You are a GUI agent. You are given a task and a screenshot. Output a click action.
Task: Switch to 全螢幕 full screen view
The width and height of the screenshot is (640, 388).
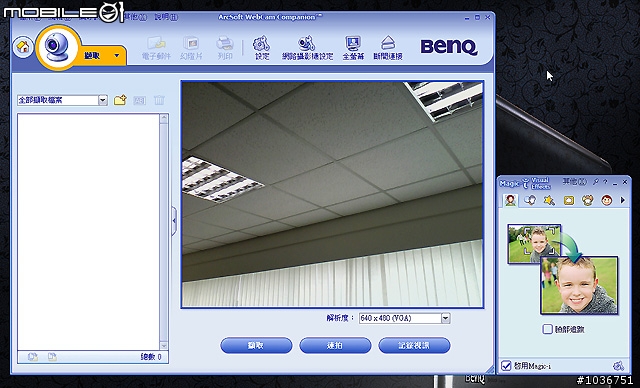(x=353, y=48)
